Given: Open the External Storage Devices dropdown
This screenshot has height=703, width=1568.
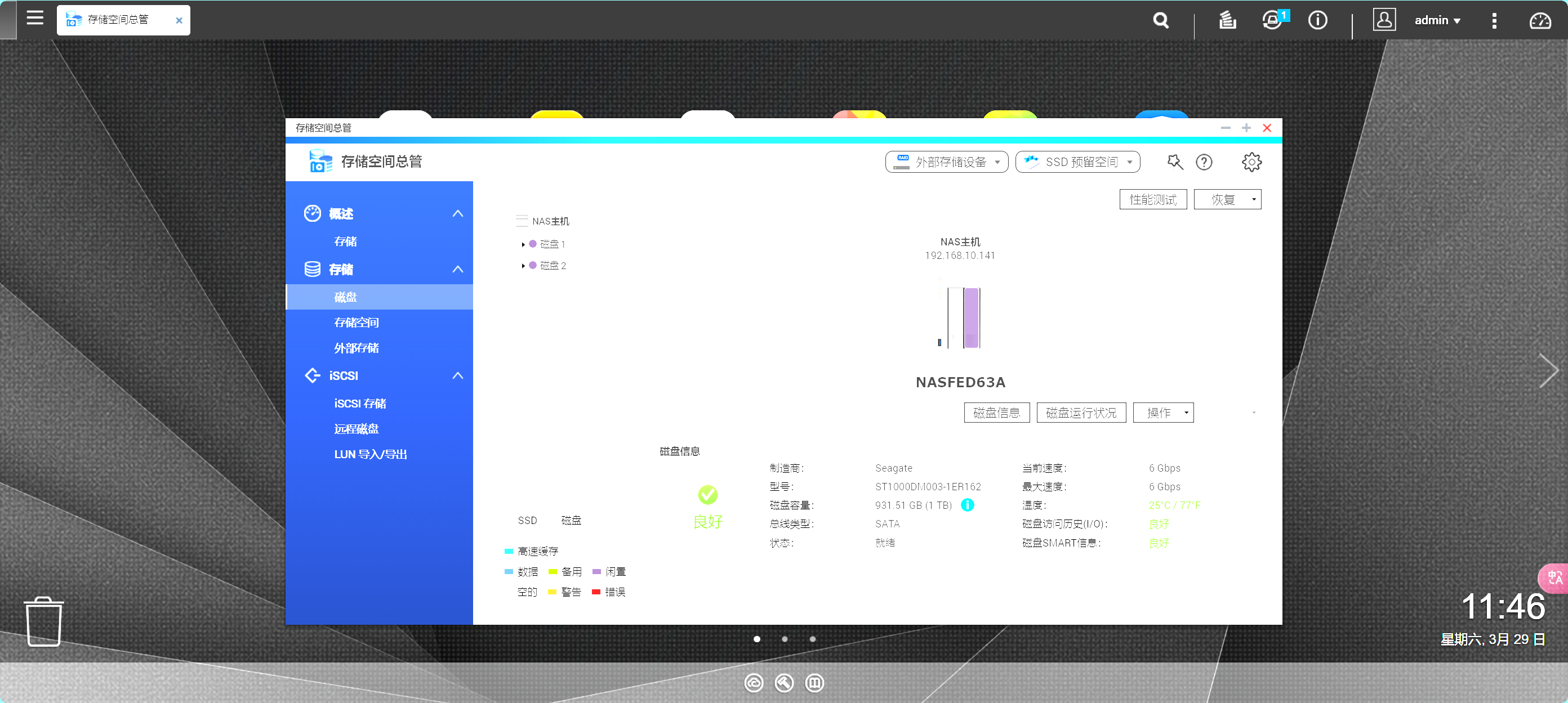Looking at the screenshot, I should click(x=946, y=162).
